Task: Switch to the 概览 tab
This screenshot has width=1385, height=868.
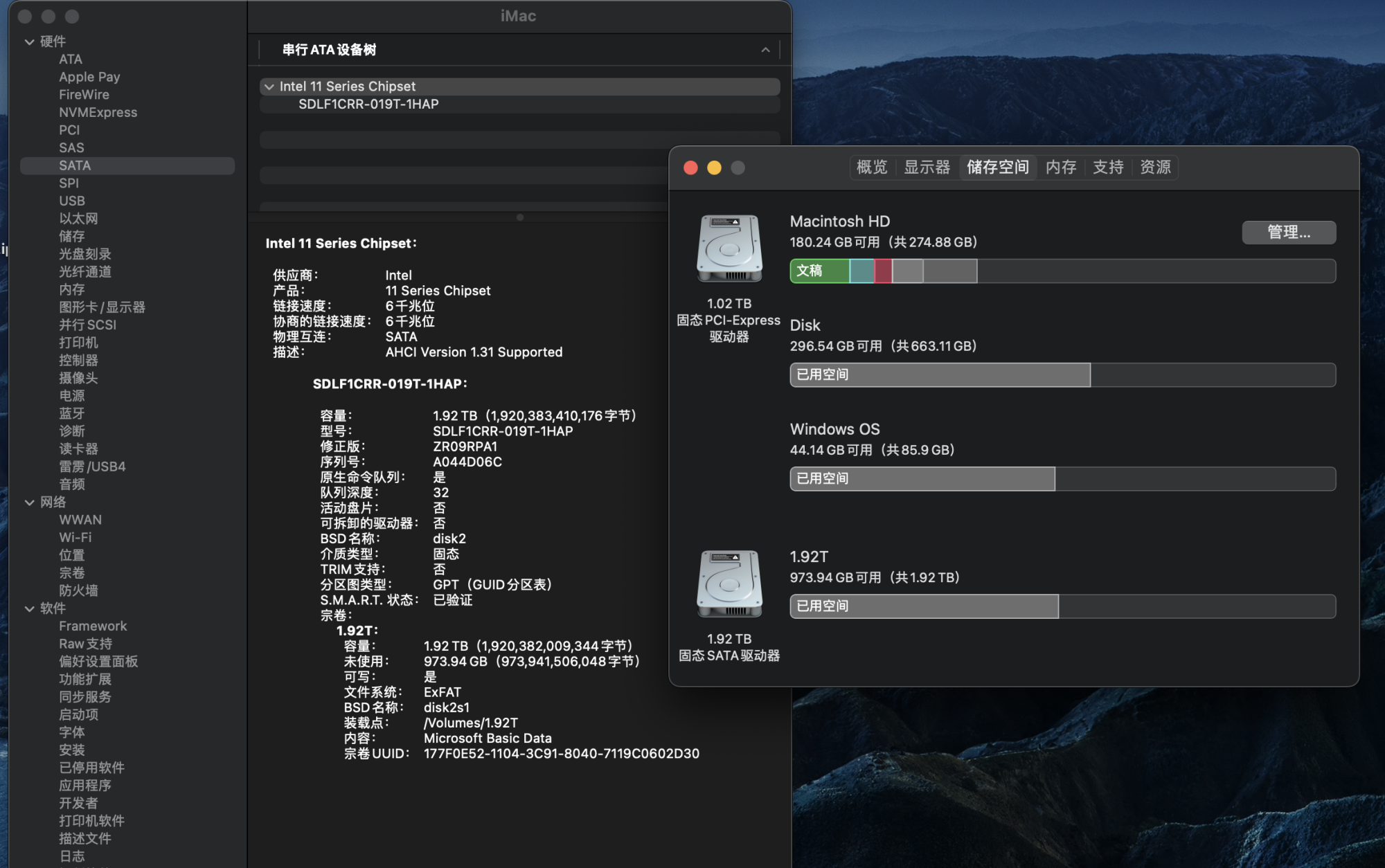Action: [871, 168]
